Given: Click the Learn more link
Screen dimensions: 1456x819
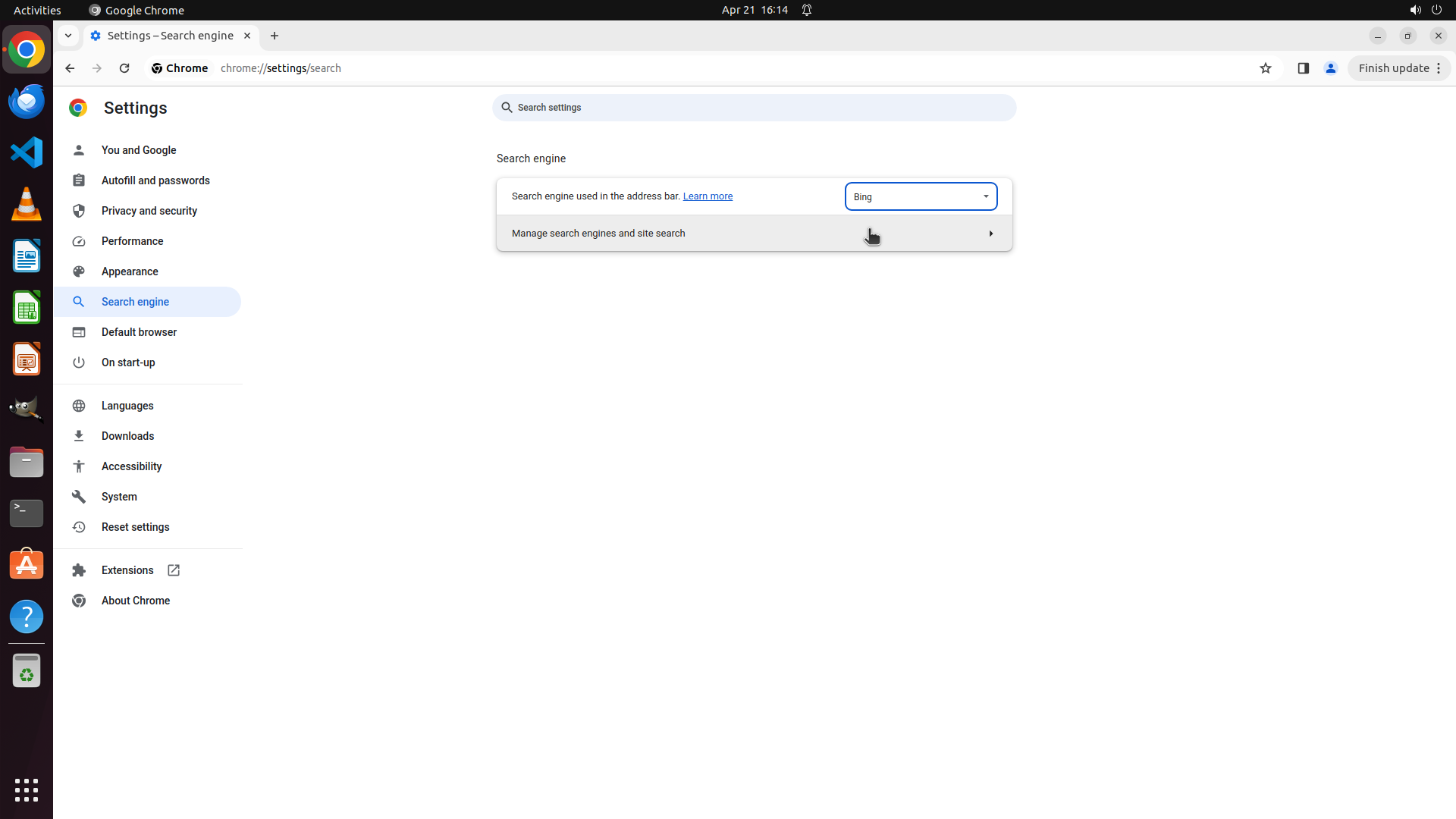Looking at the screenshot, I should click(708, 196).
